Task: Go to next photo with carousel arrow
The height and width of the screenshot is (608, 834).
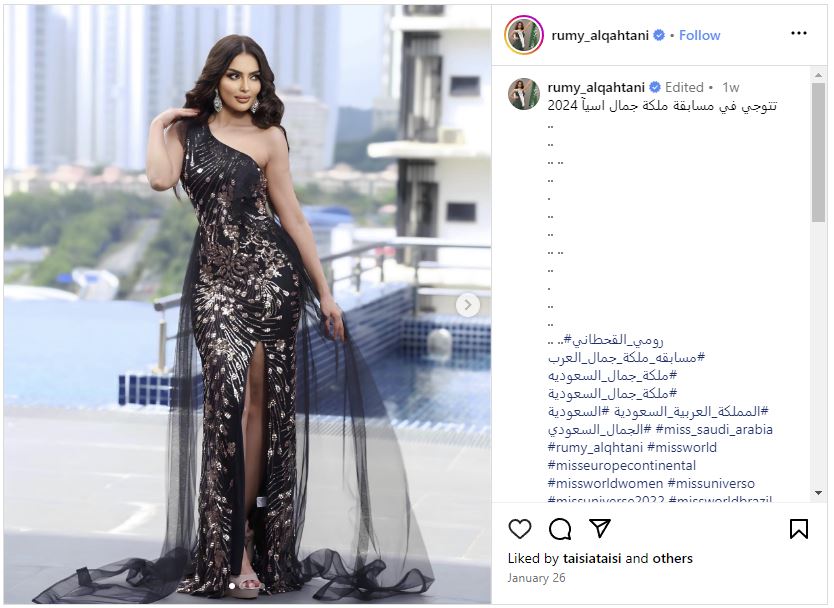Action: click(468, 305)
